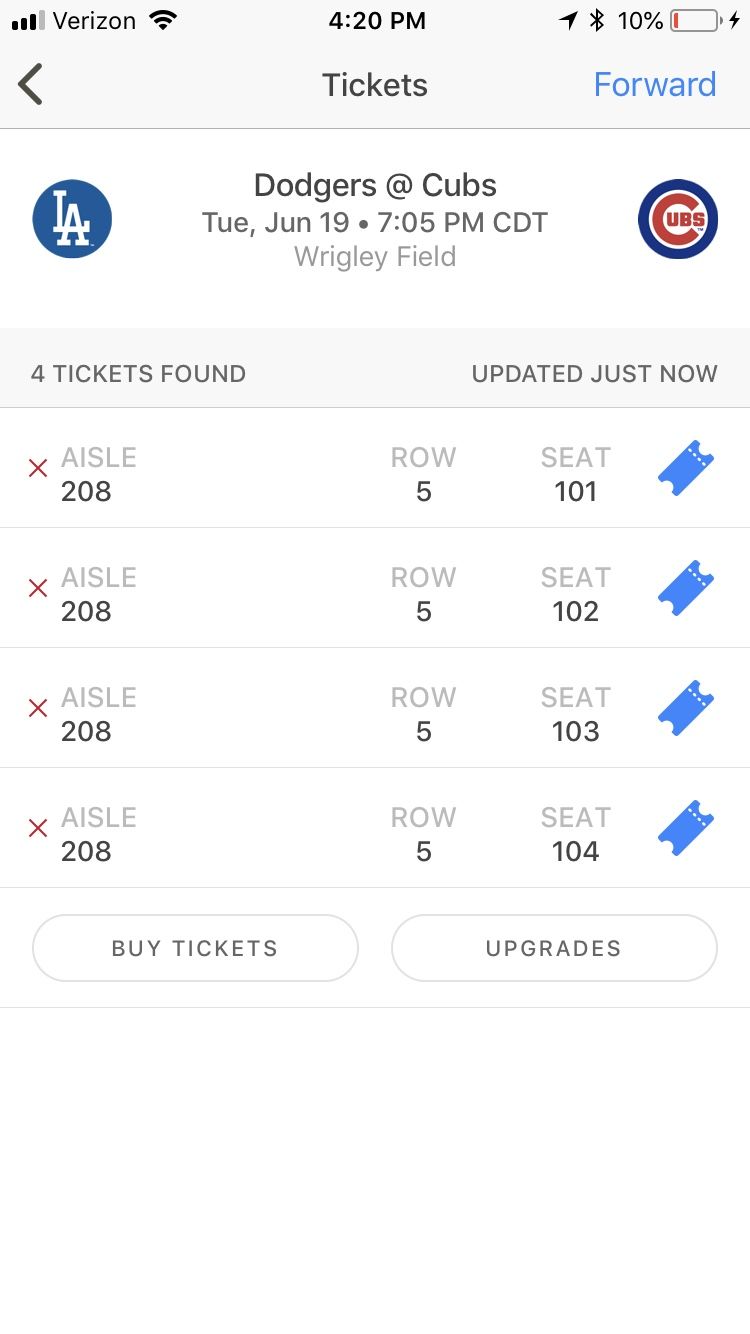Viewport: 750px width, 1334px height.
Task: Tap the Updated Just Now label
Action: tap(594, 374)
